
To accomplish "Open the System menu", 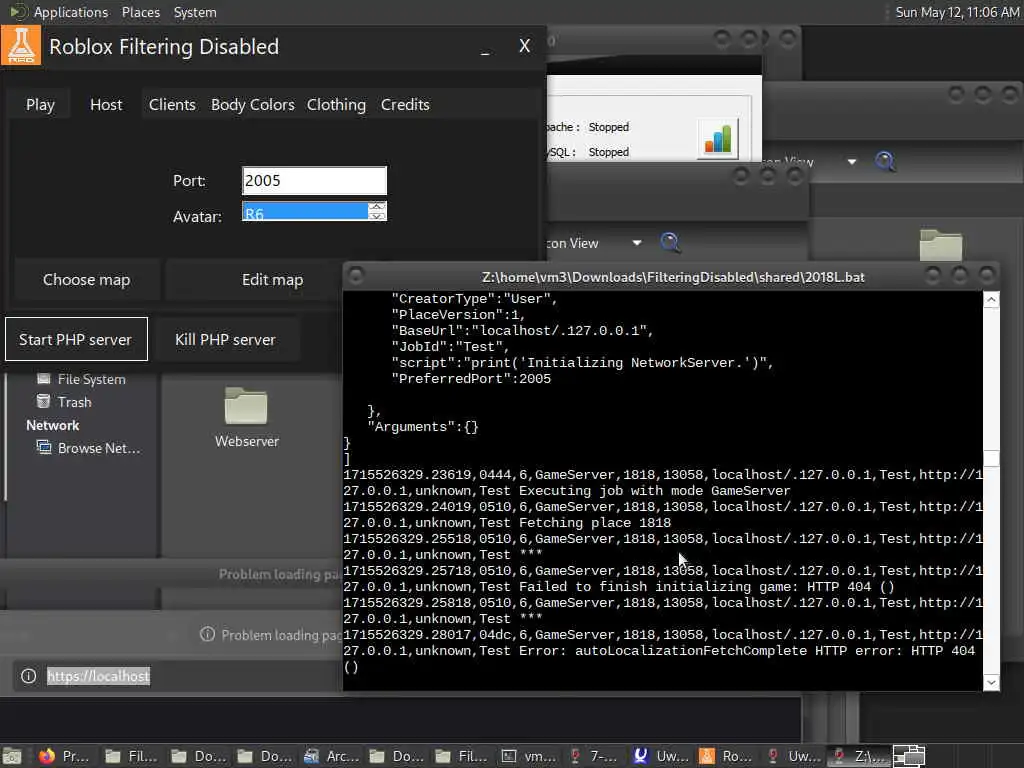I will click(x=195, y=12).
